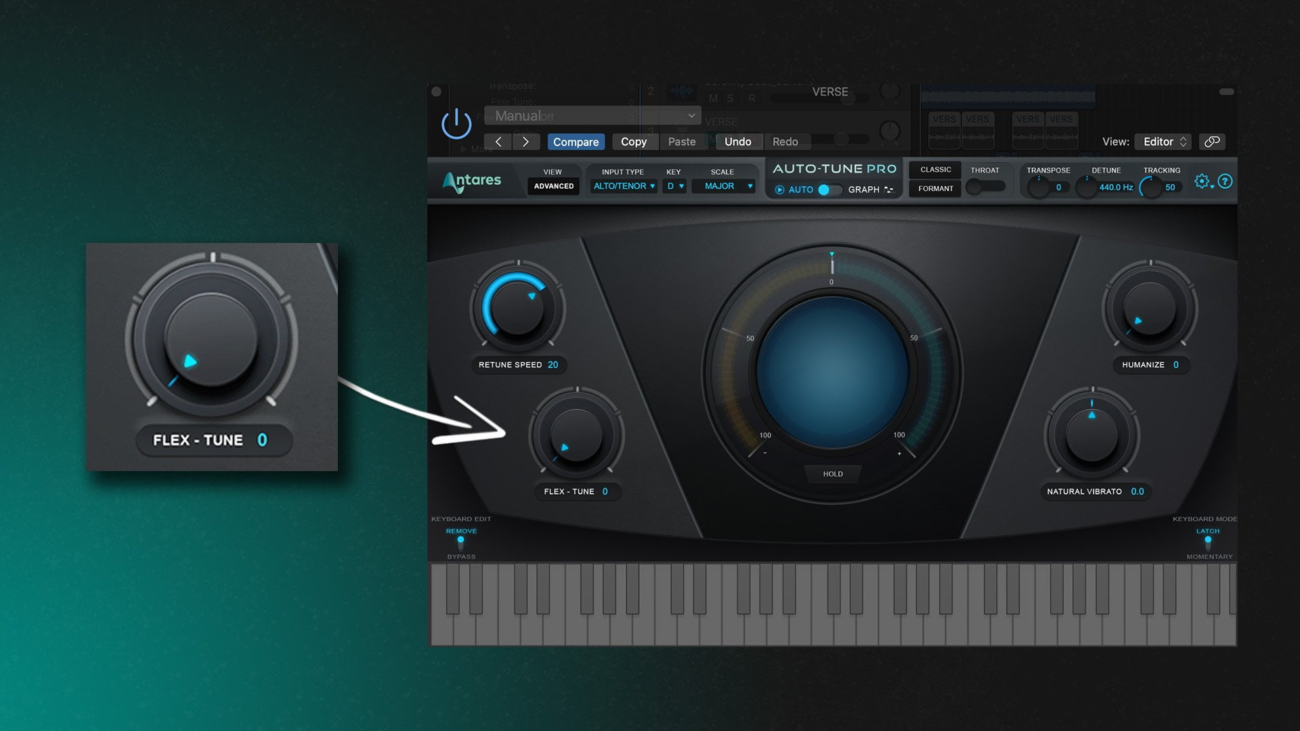Image resolution: width=1300 pixels, height=731 pixels.
Task: Click the link chain icon
Action: coord(1211,142)
